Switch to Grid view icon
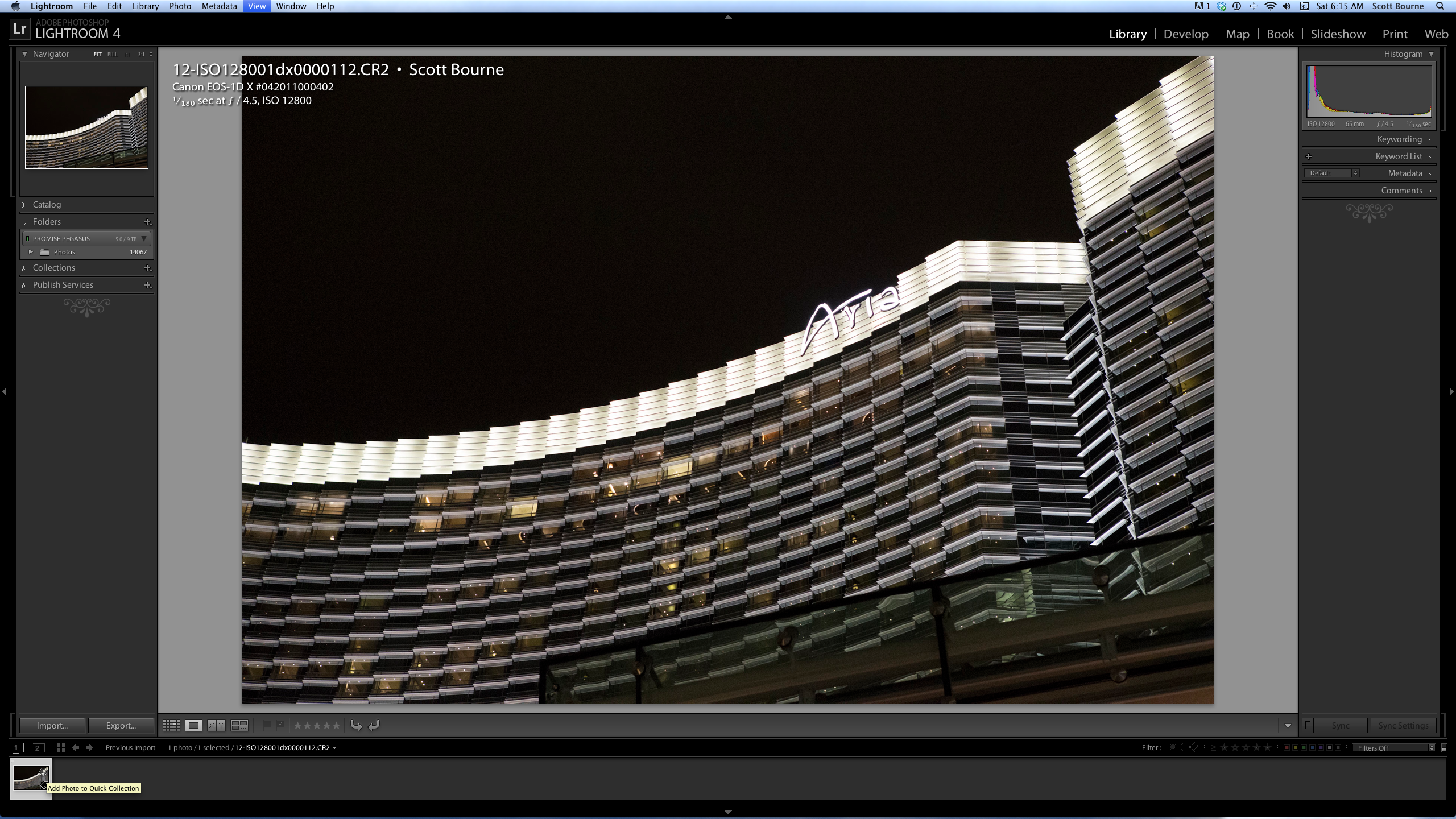This screenshot has height=819, width=1456. point(171,725)
